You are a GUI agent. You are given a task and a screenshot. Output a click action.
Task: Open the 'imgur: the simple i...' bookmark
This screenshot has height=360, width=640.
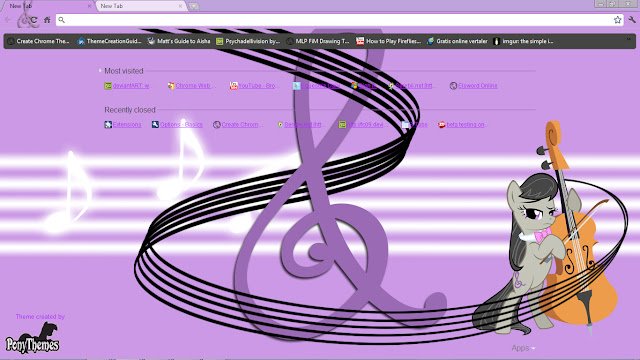[524, 41]
